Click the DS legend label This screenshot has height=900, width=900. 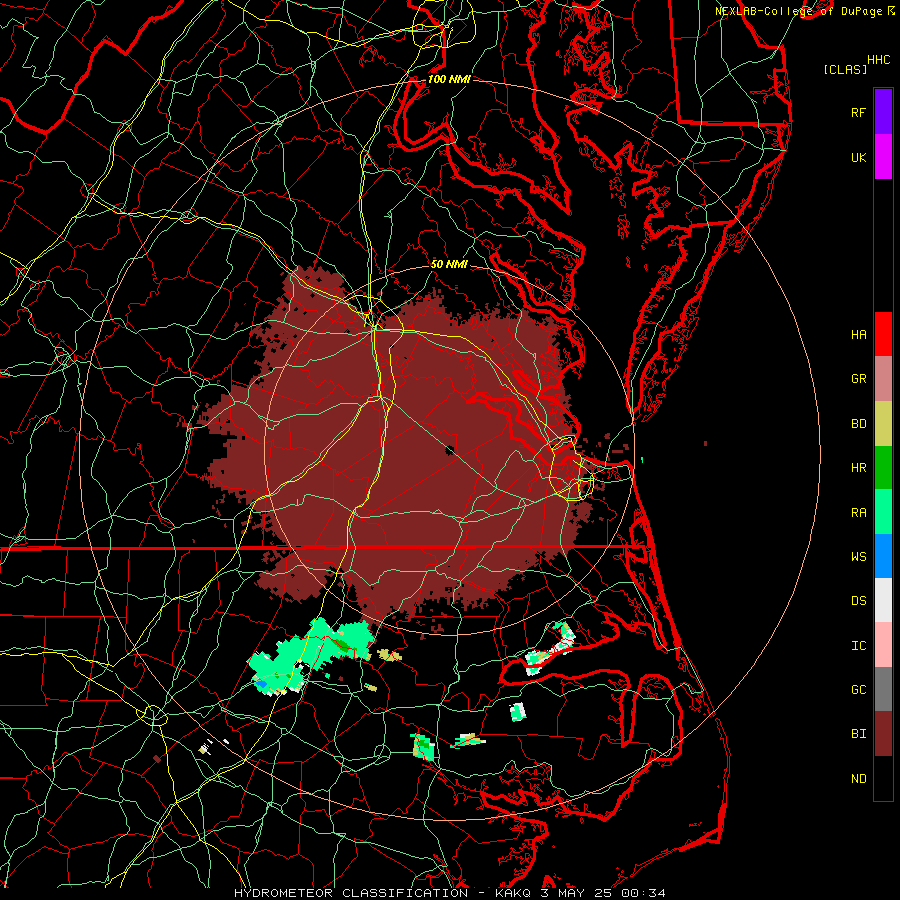point(858,601)
